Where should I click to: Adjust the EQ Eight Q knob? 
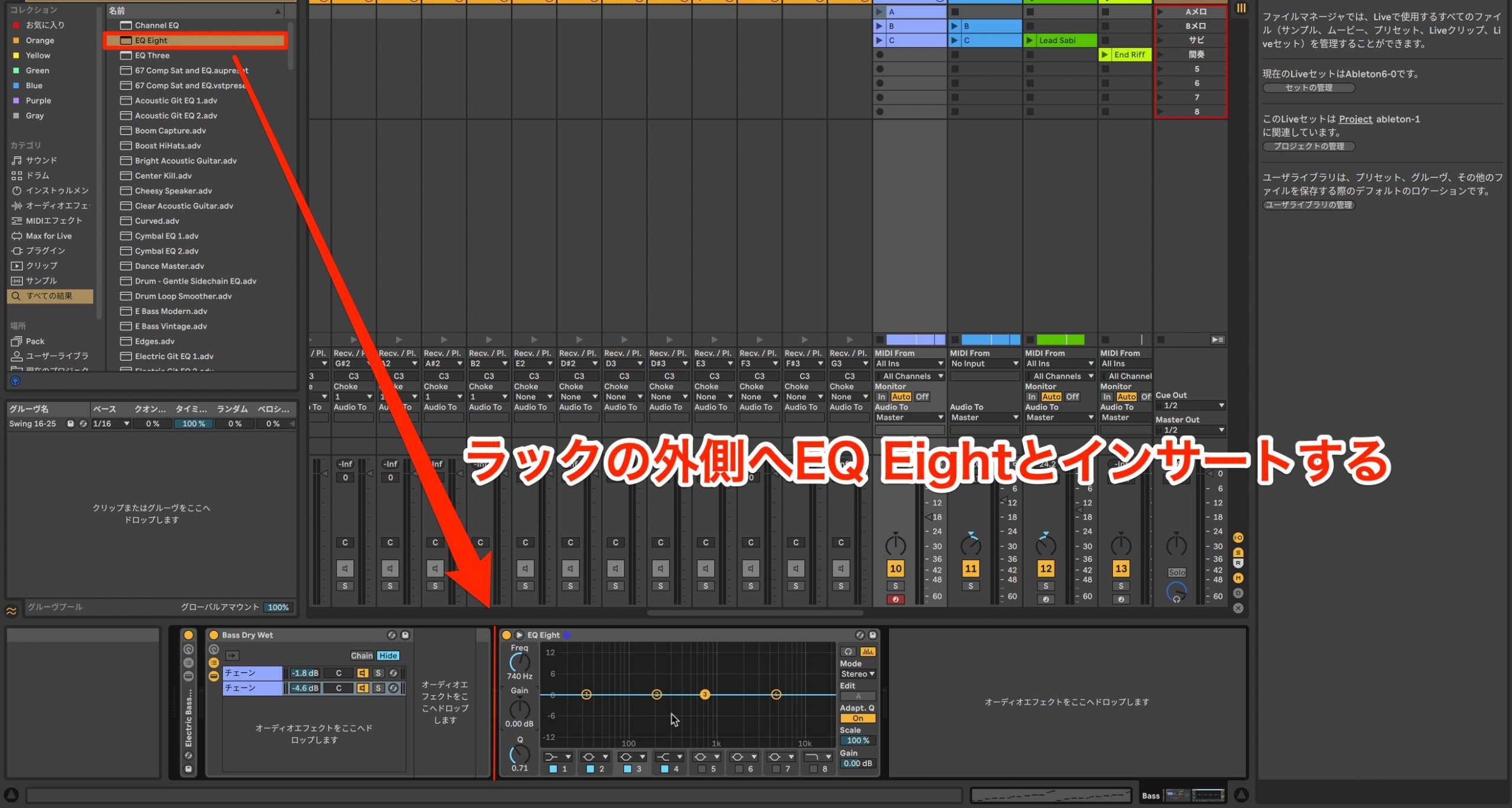click(520, 754)
